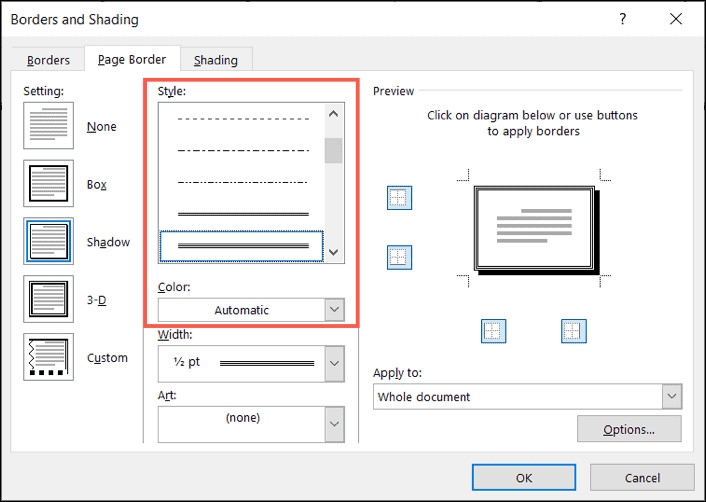The height and width of the screenshot is (502, 706).
Task: Select the 3-D border setting icon
Action: coord(48,299)
